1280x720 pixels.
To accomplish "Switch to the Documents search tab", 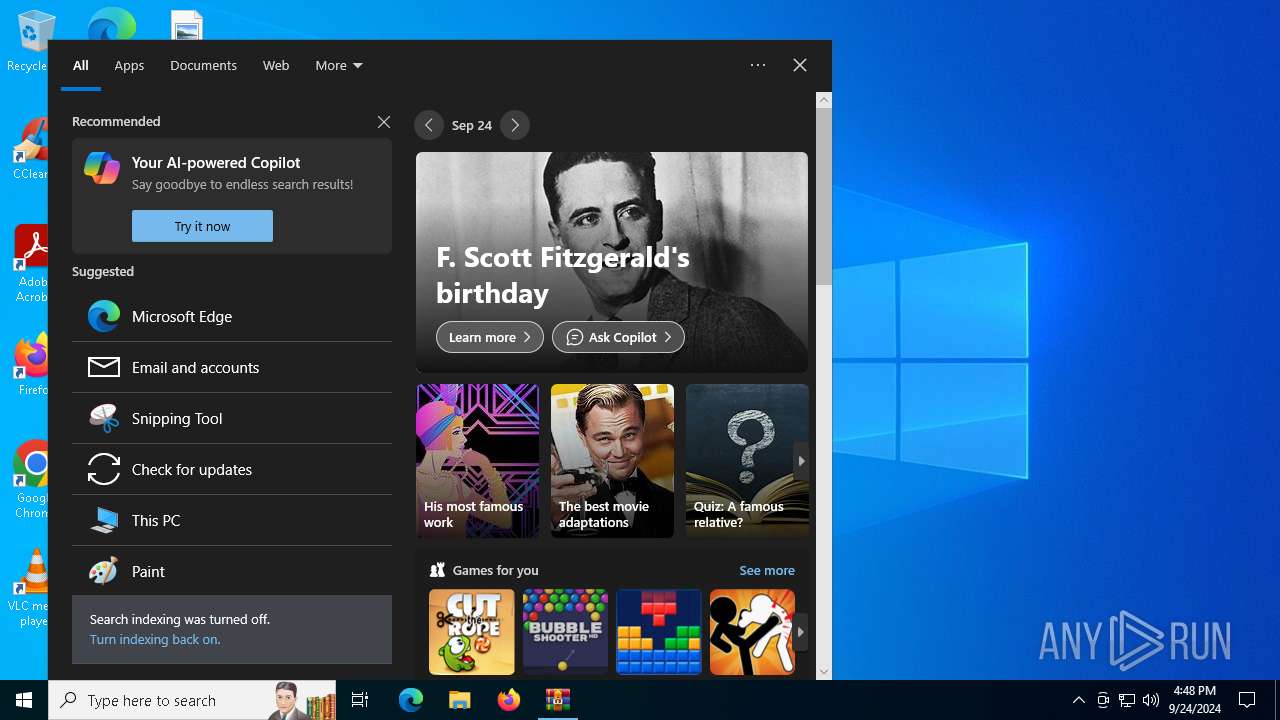I will [203, 65].
